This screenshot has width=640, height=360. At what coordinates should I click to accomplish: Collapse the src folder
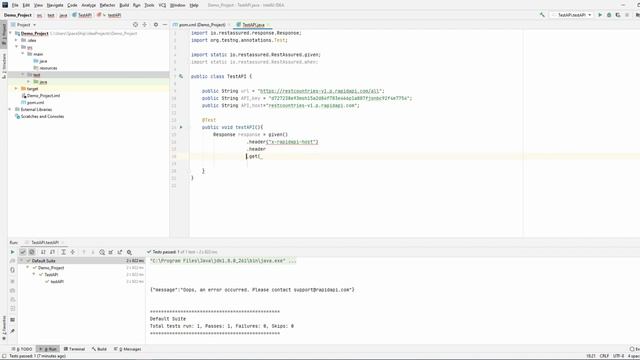click(16, 47)
